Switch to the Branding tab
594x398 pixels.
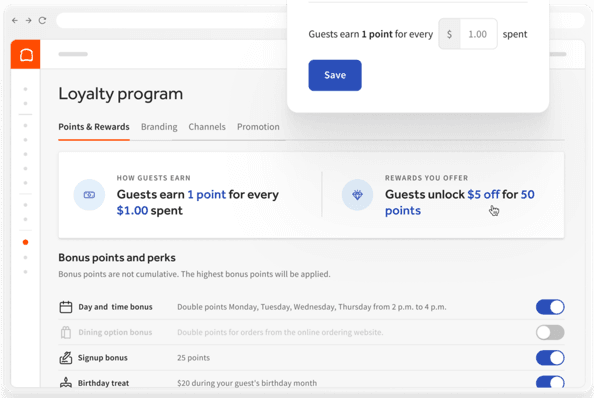pyautogui.click(x=159, y=127)
